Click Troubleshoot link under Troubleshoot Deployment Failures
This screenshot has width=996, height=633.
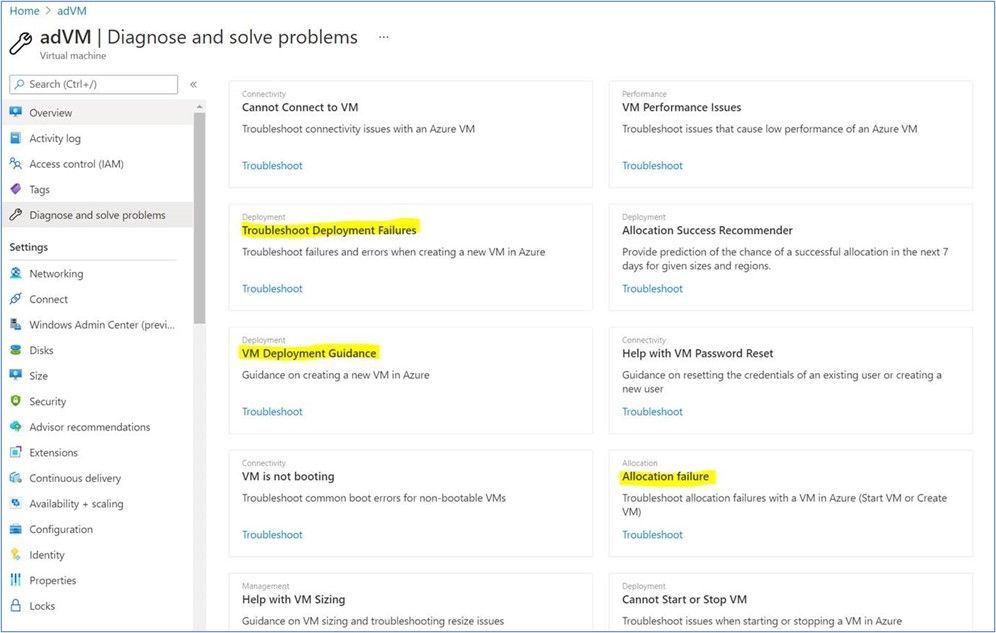[x=272, y=288]
